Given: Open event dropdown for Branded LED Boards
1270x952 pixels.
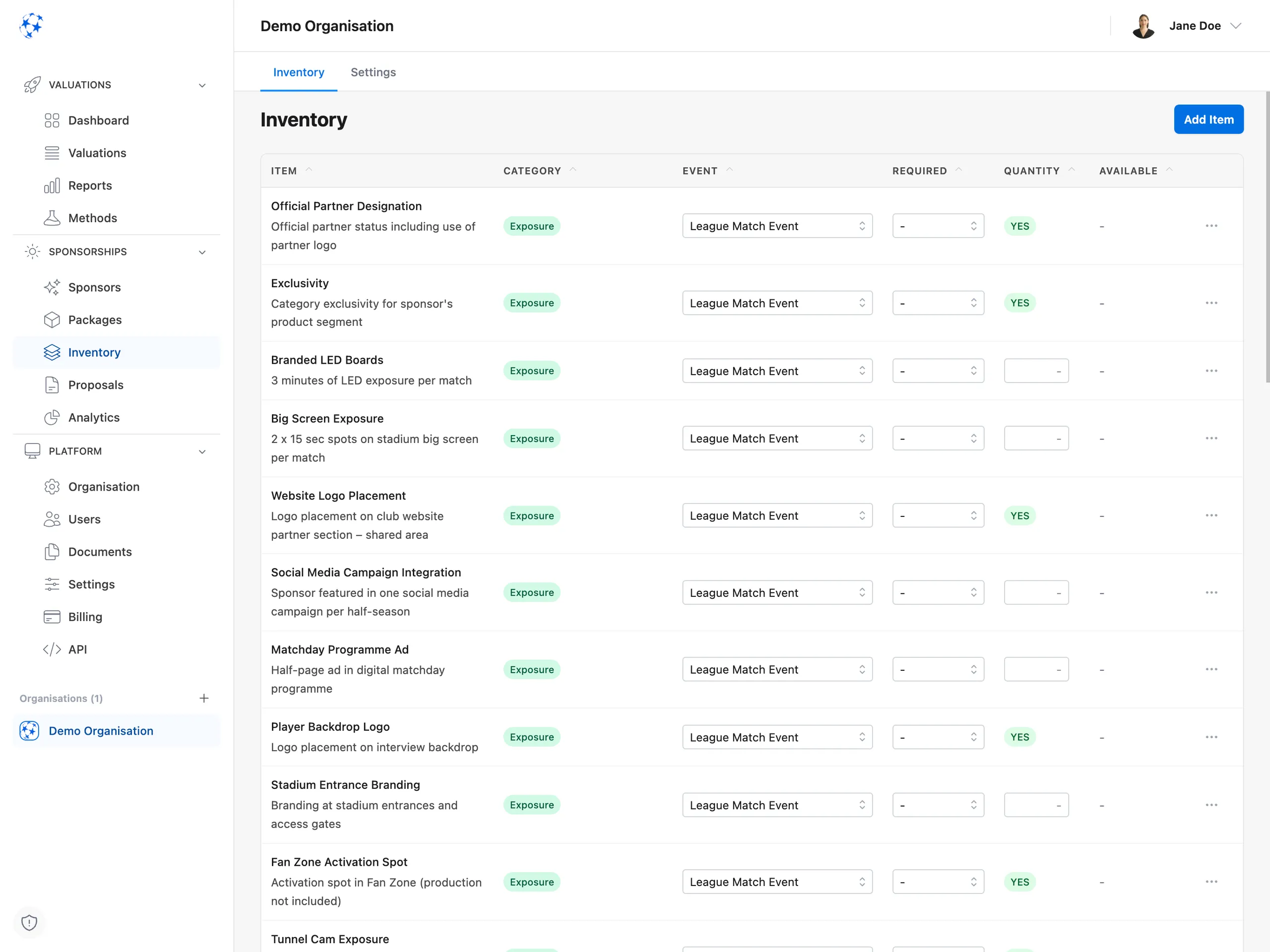Looking at the screenshot, I should 777,371.
